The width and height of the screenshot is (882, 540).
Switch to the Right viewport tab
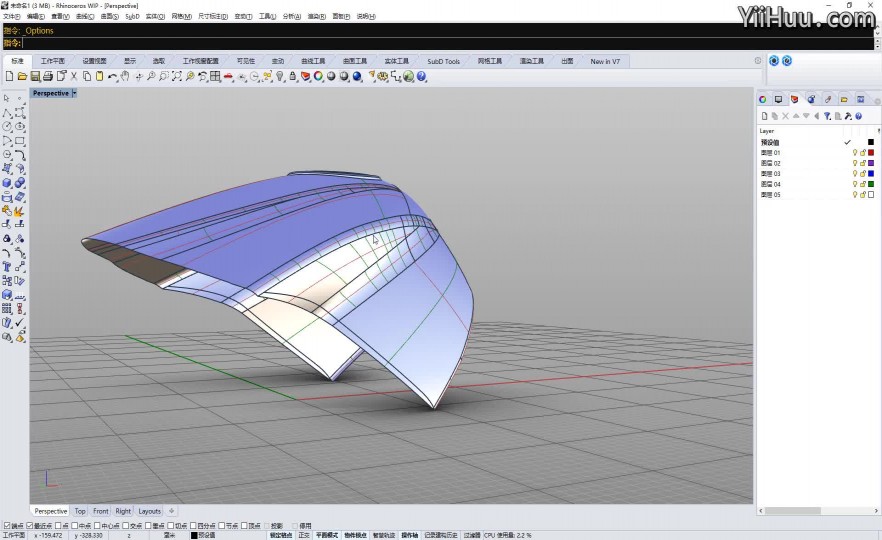[123, 511]
